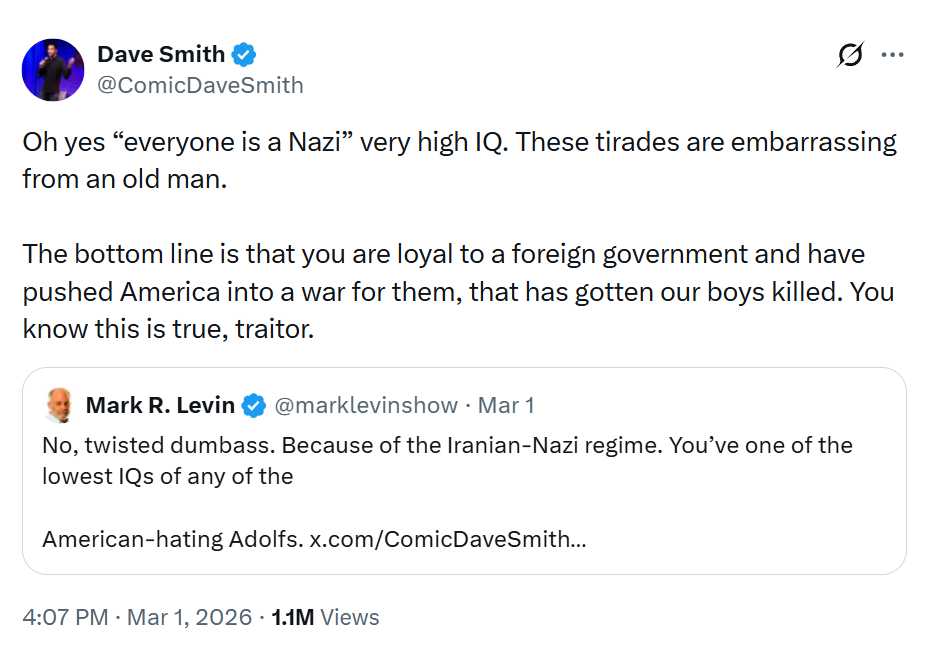The height and width of the screenshot is (653, 930).
Task: Open Dave Smith's profile picture
Action: coord(53,70)
